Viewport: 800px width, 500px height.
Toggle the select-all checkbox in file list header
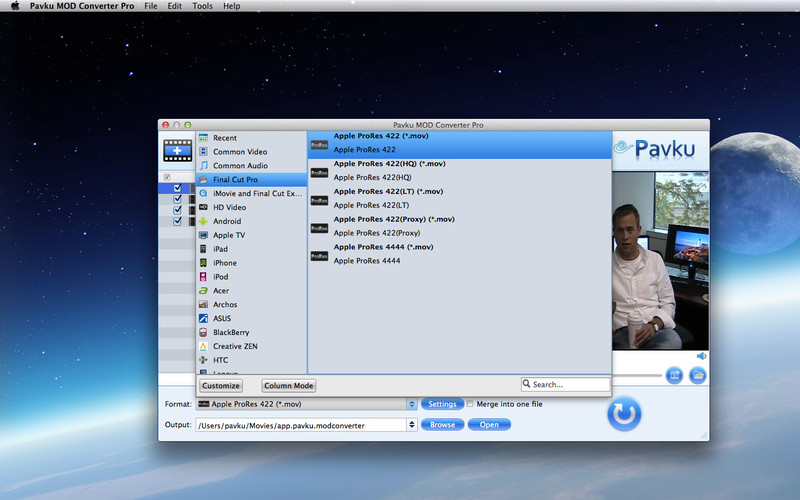pos(167,177)
